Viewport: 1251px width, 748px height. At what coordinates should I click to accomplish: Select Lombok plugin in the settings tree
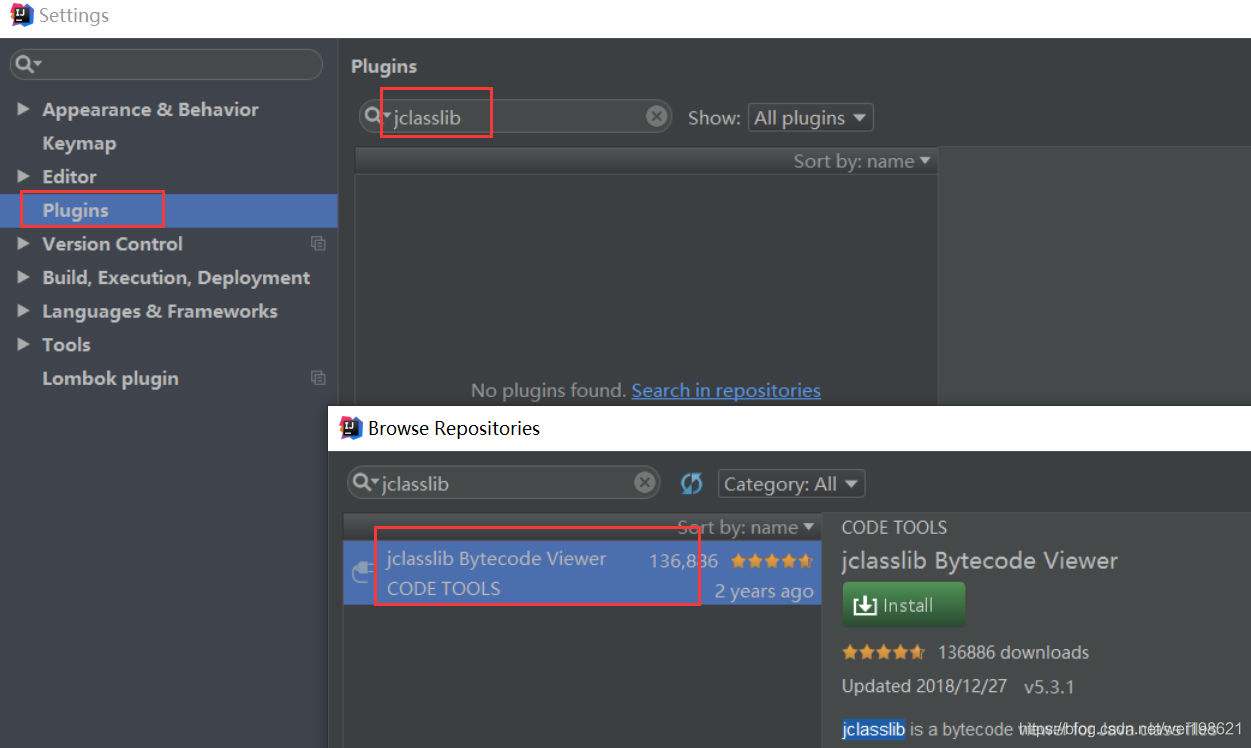pyautogui.click(x=110, y=378)
